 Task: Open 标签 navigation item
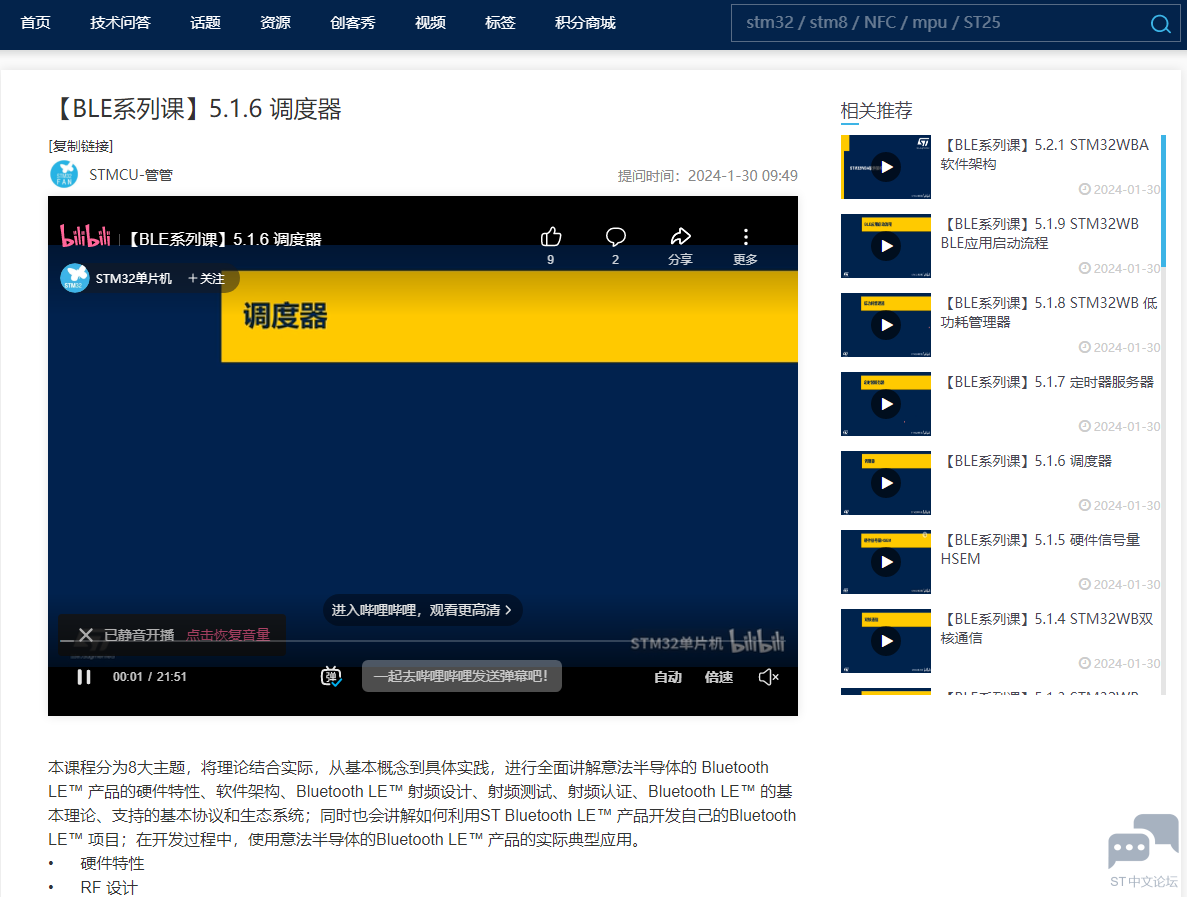pos(500,23)
